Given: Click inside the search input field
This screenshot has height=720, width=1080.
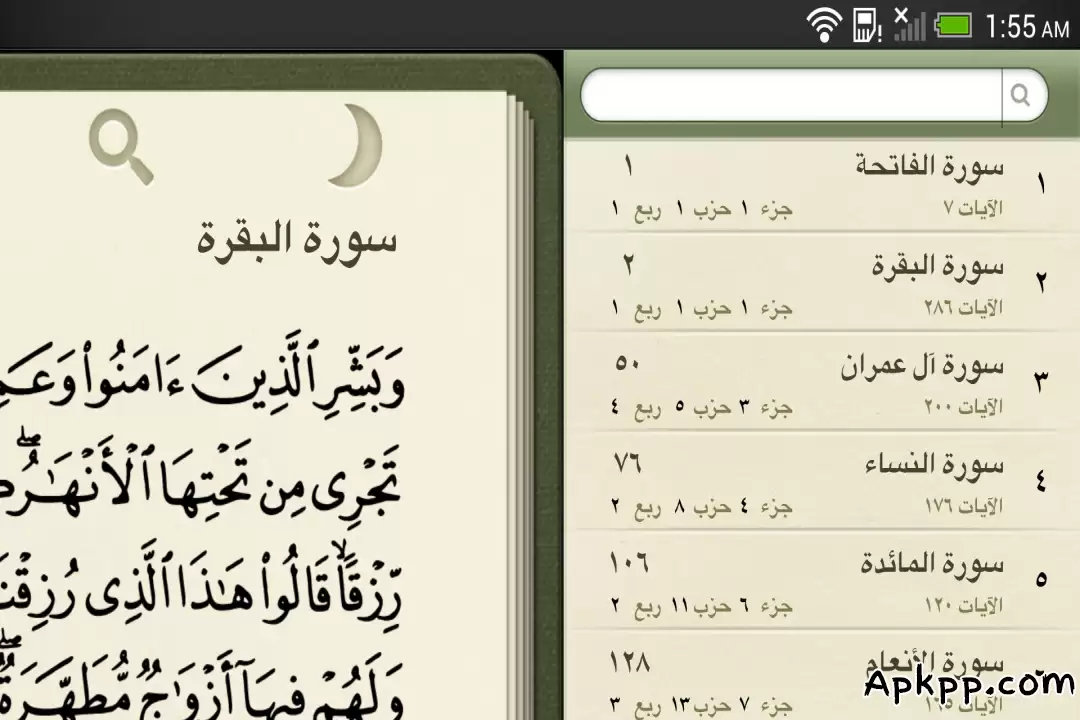Looking at the screenshot, I should click(x=790, y=95).
